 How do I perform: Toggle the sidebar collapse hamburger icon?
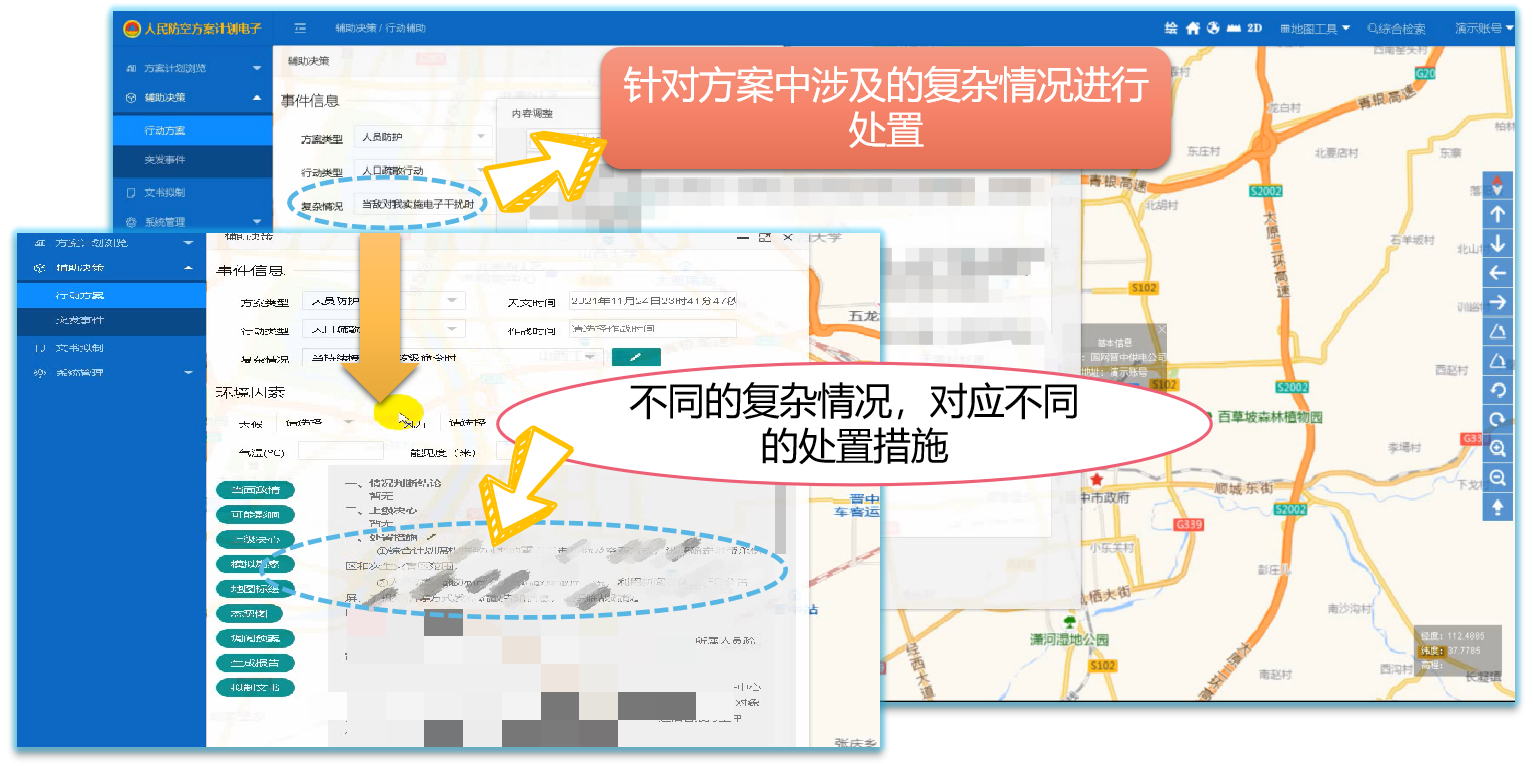click(x=300, y=28)
